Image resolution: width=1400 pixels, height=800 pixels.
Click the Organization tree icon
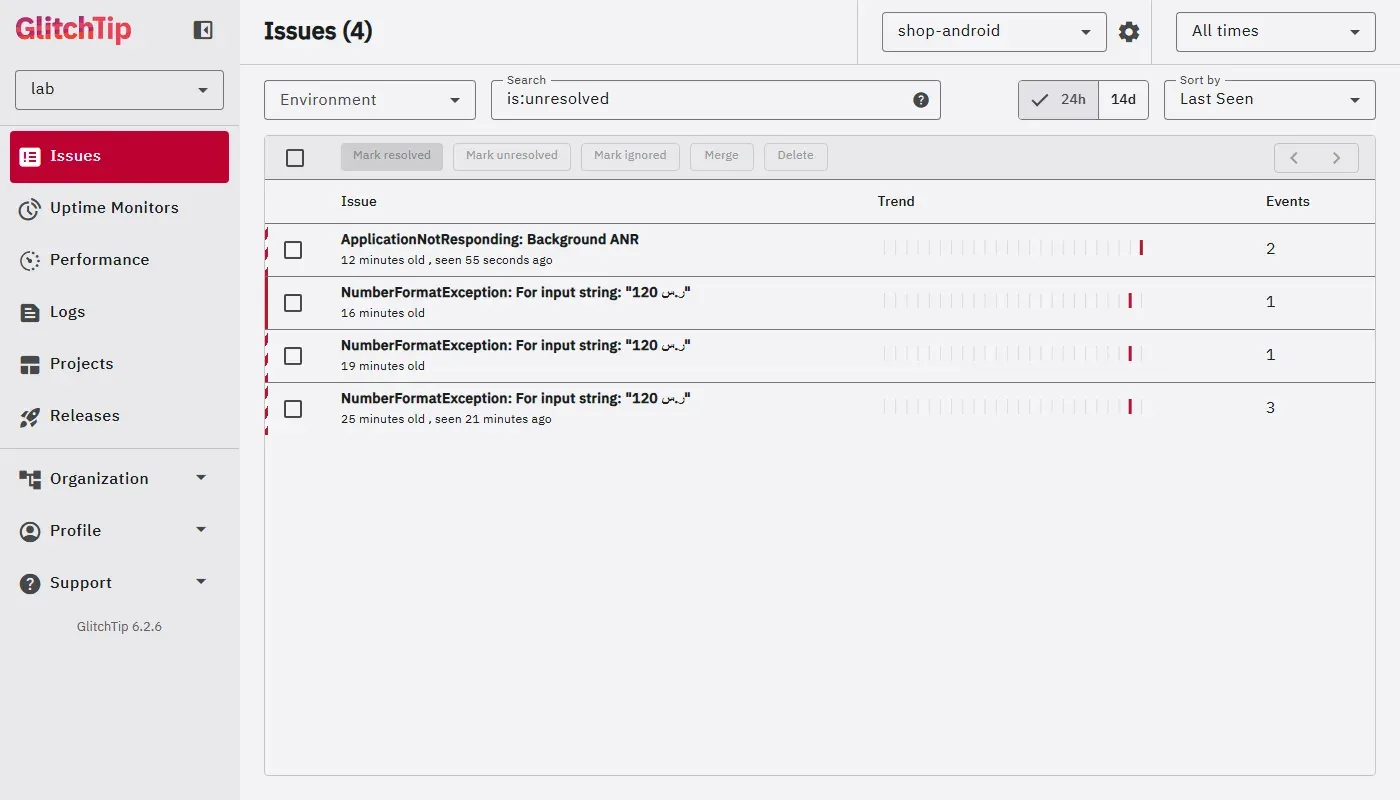point(30,480)
